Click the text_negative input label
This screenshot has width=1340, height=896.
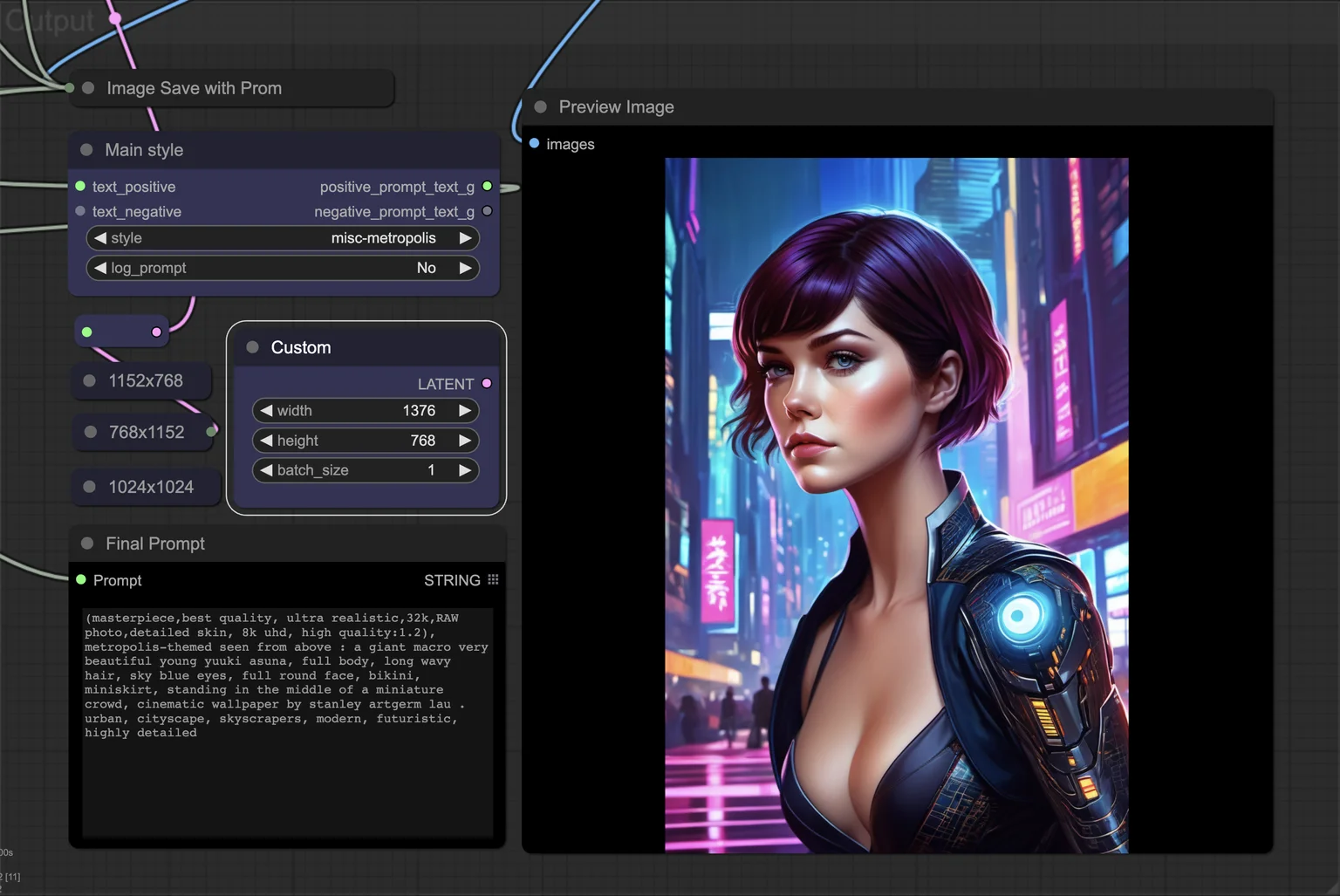pos(137,211)
